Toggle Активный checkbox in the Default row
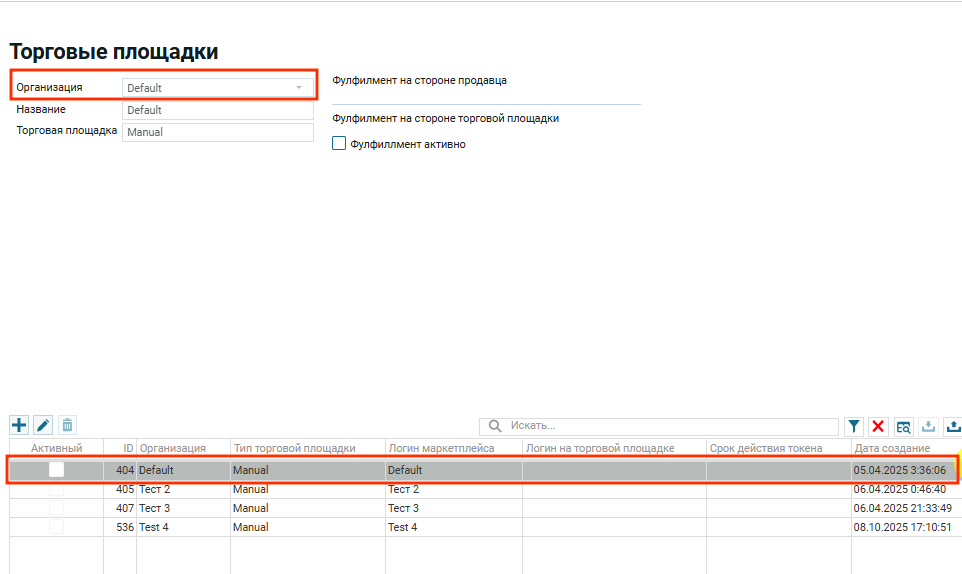962x574 pixels. coord(56,469)
